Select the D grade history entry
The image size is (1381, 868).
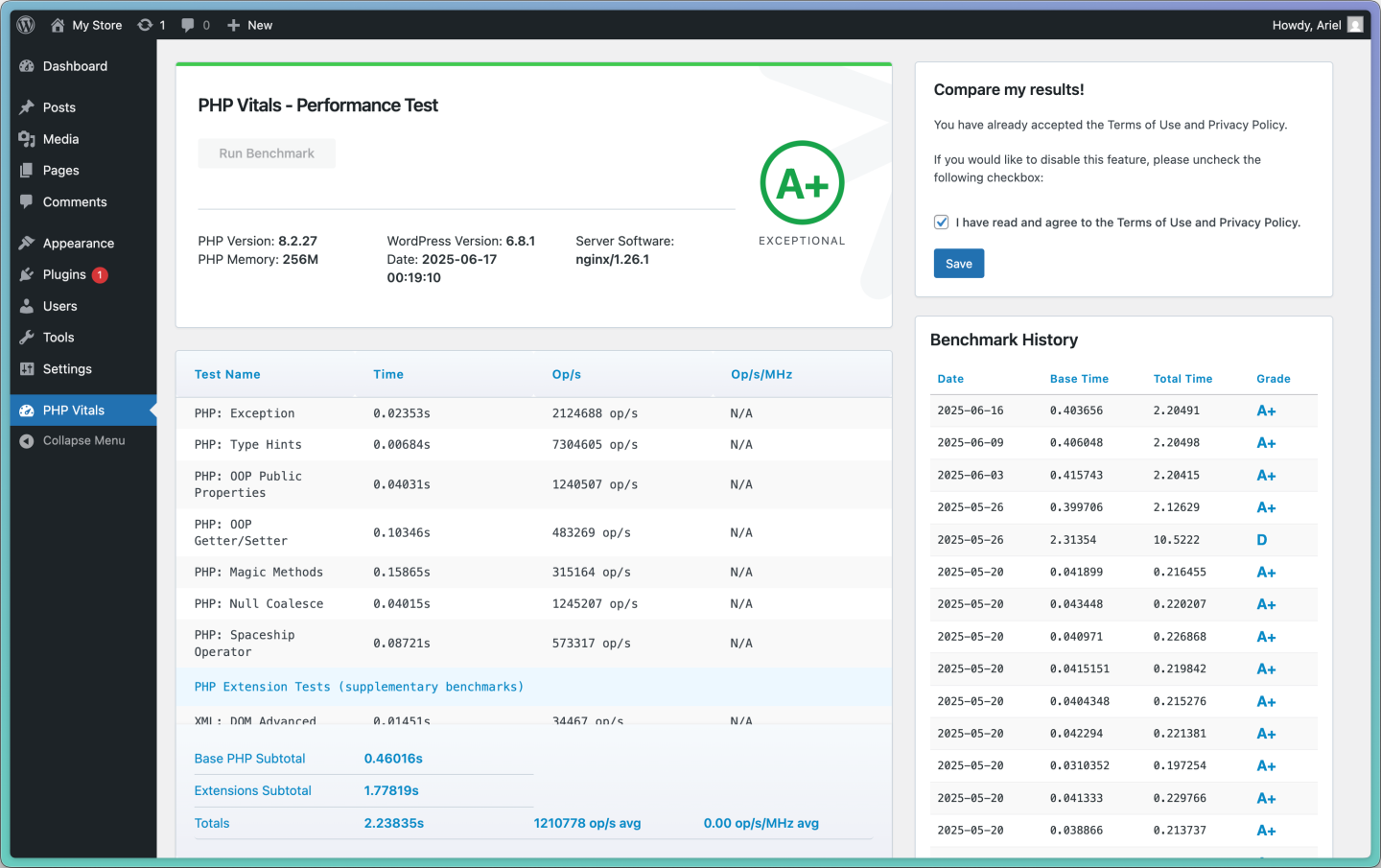(1261, 540)
